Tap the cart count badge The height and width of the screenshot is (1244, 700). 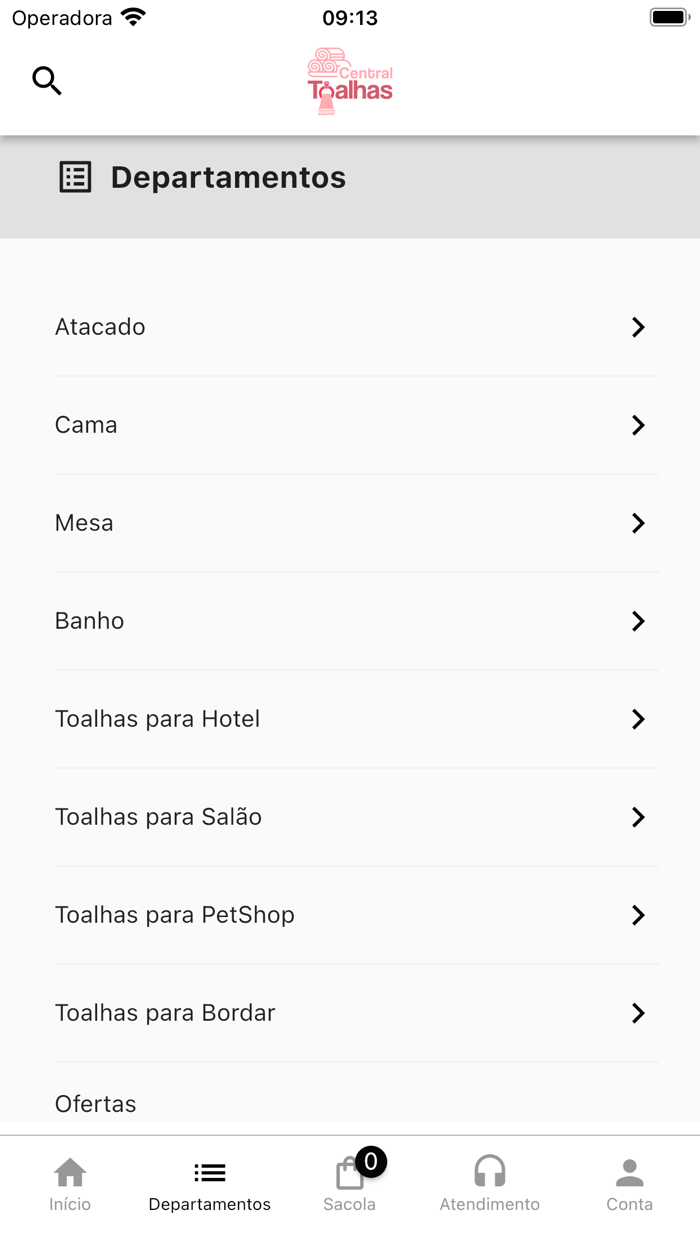(371, 1161)
